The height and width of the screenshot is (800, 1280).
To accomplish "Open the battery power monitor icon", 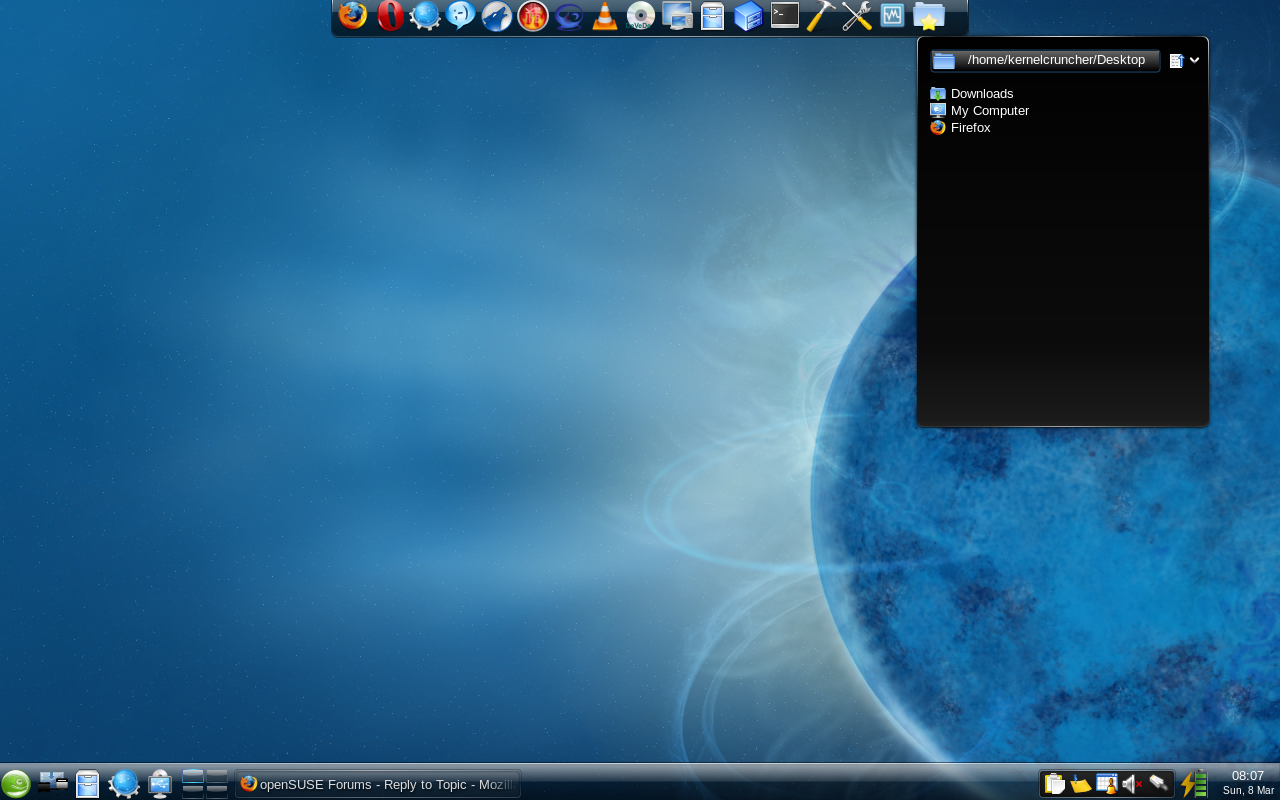I will (x=1194, y=783).
